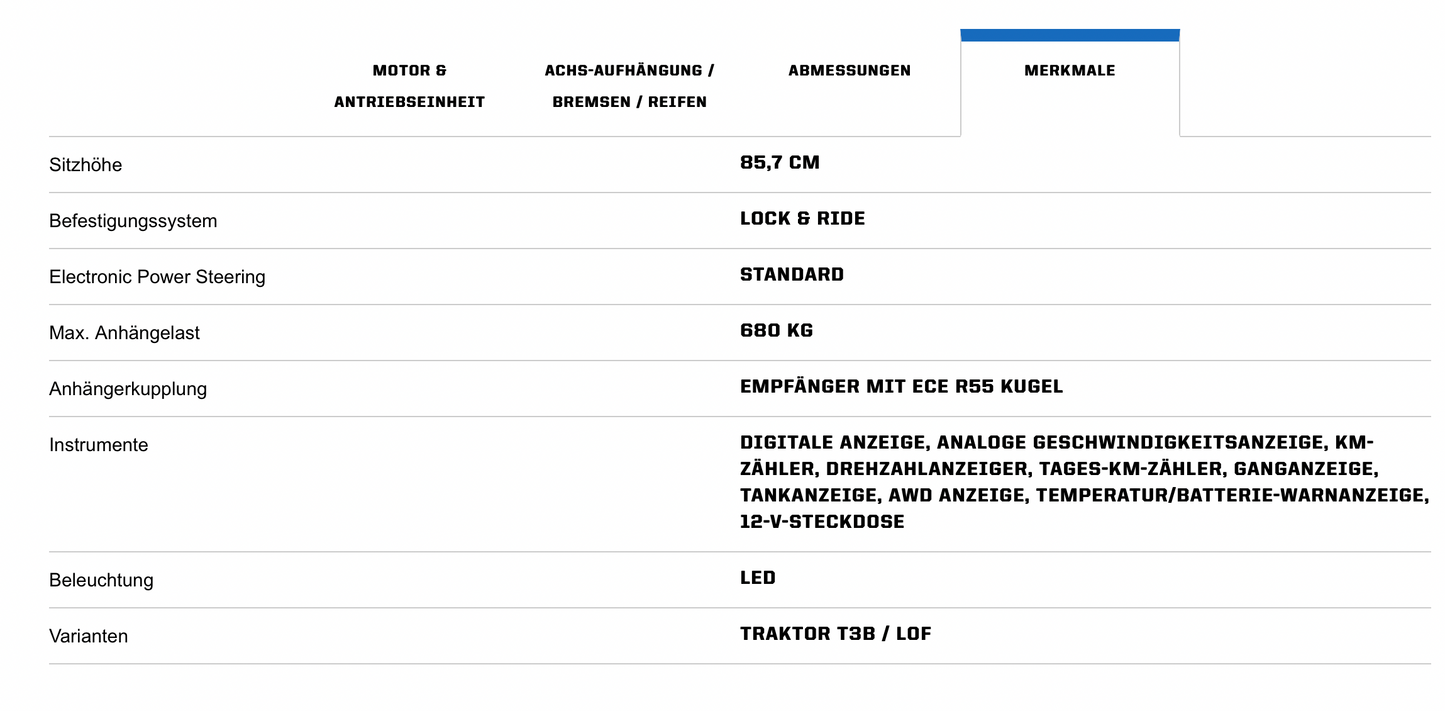
Task: Click the Anhängerkupplung label
Action: click(x=128, y=389)
